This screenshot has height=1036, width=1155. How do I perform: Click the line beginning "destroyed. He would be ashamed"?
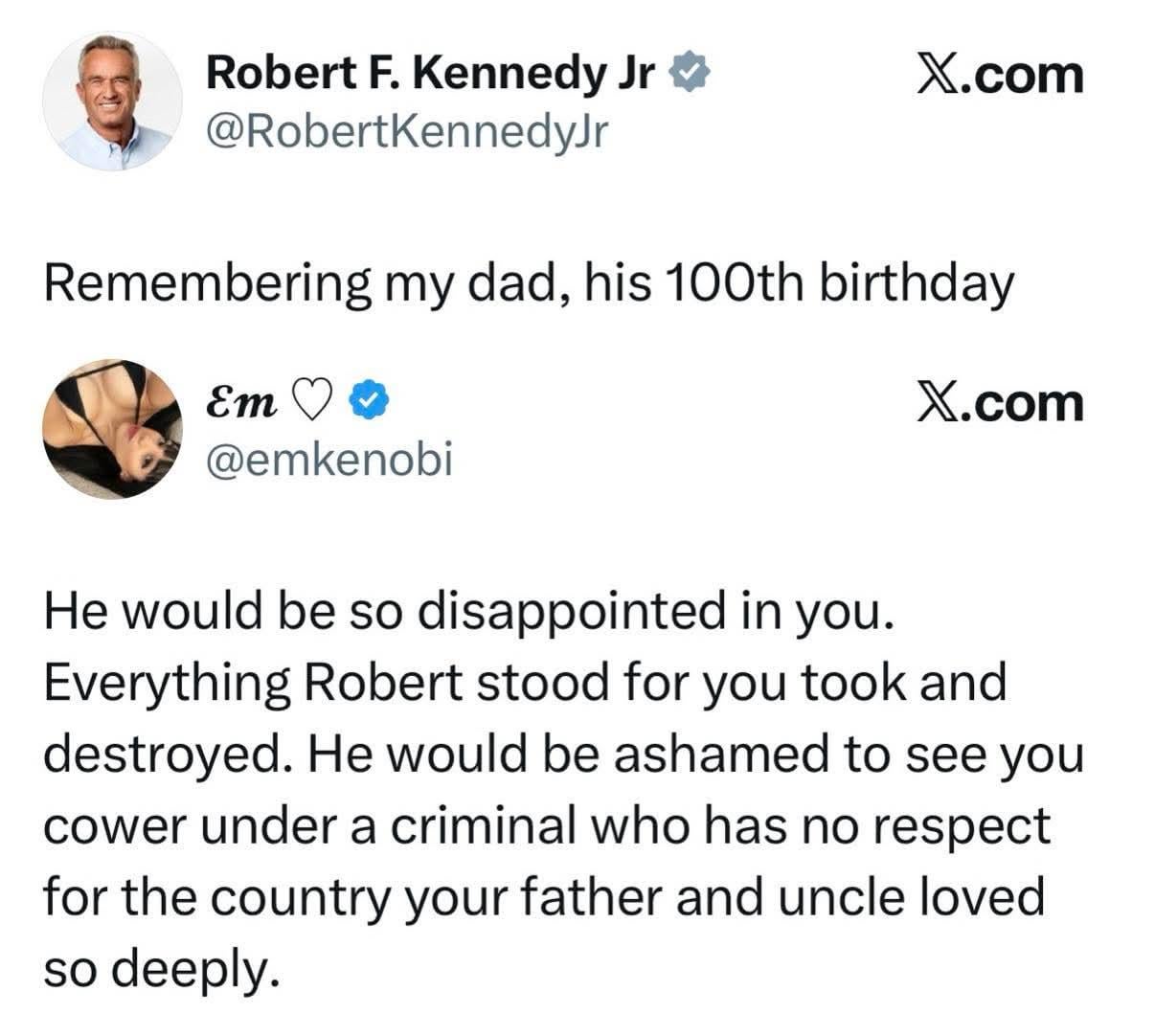click(563, 754)
